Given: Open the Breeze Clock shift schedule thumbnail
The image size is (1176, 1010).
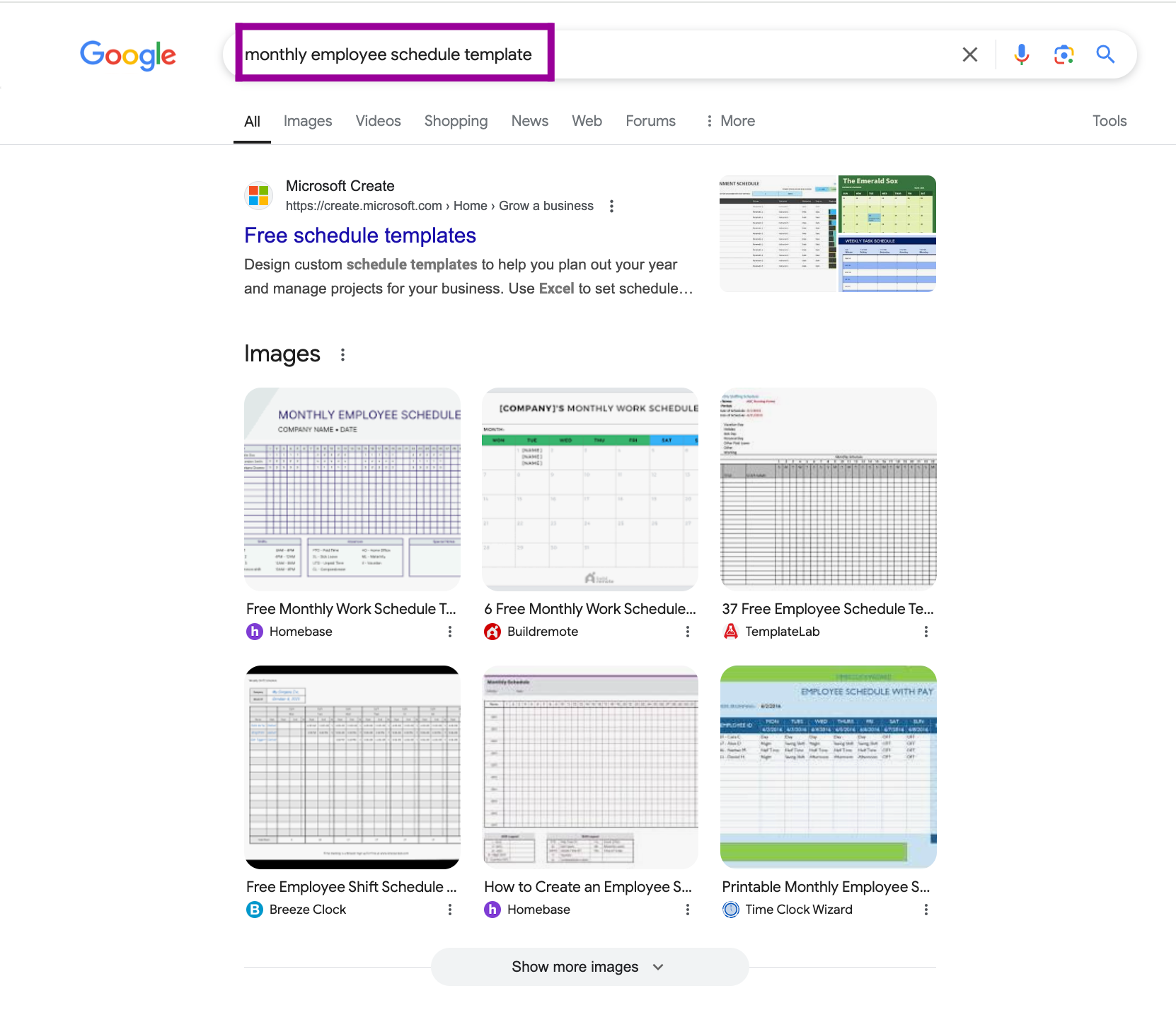Looking at the screenshot, I should tap(352, 767).
